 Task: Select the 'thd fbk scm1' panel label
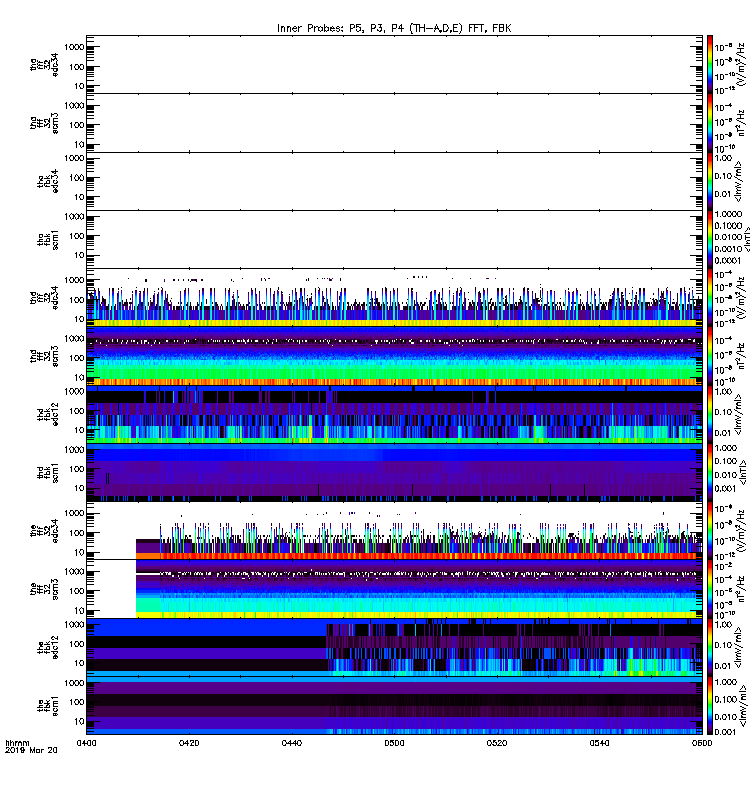pos(48,473)
